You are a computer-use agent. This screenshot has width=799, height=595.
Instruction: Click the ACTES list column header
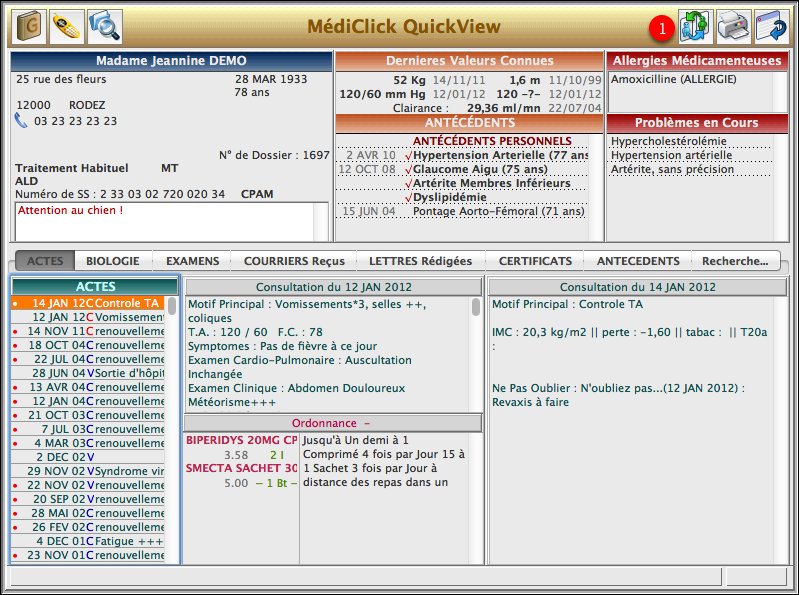[x=95, y=286]
